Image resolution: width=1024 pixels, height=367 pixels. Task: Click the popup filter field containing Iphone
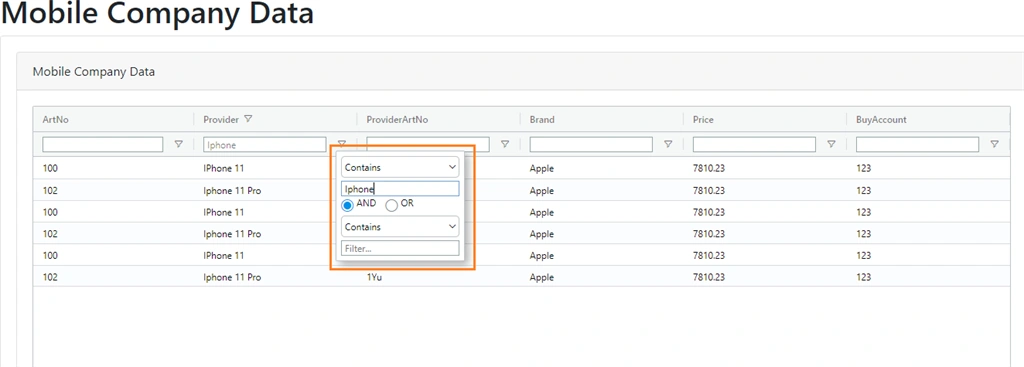point(400,189)
